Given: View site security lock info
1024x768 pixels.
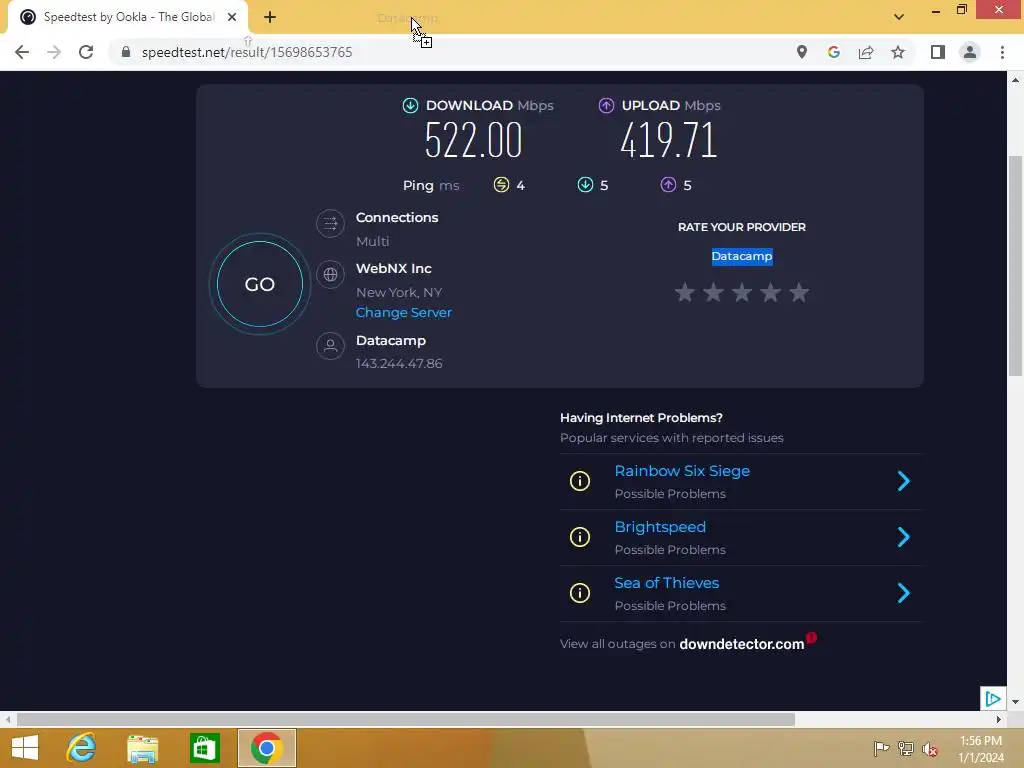Looking at the screenshot, I should point(126,52).
